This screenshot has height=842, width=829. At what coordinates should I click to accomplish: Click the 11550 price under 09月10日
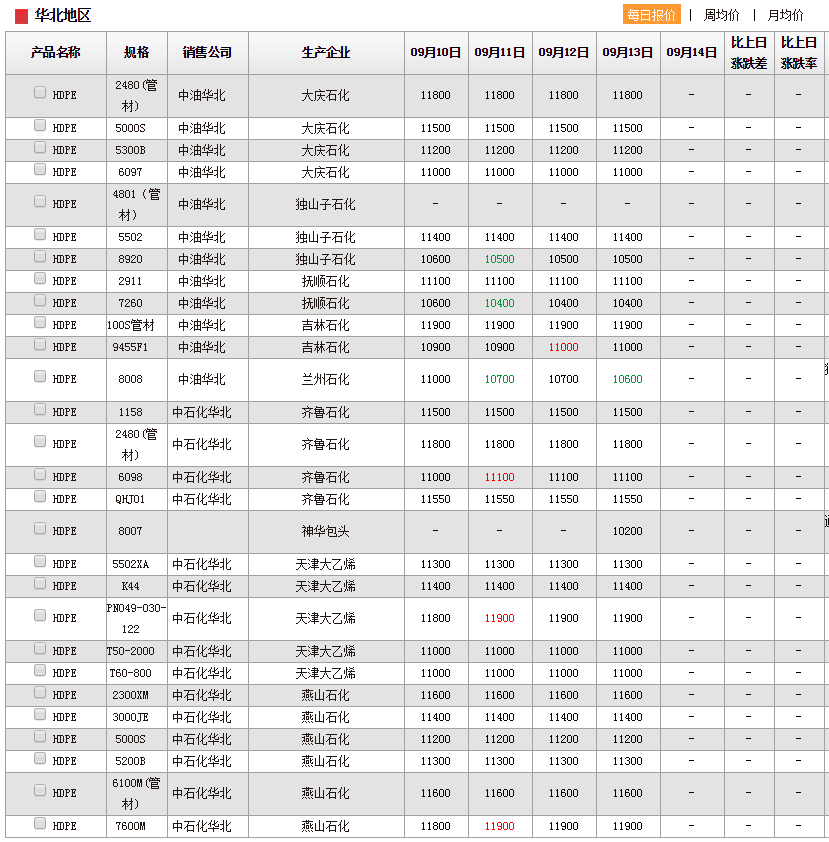435,499
